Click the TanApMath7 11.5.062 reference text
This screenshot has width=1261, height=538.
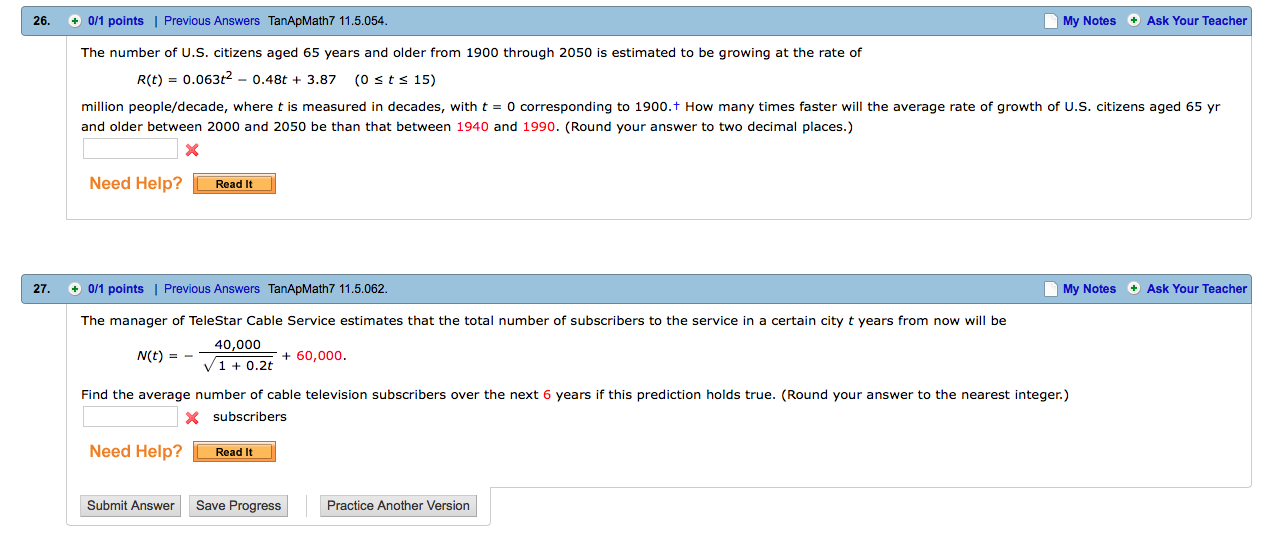tap(328, 289)
